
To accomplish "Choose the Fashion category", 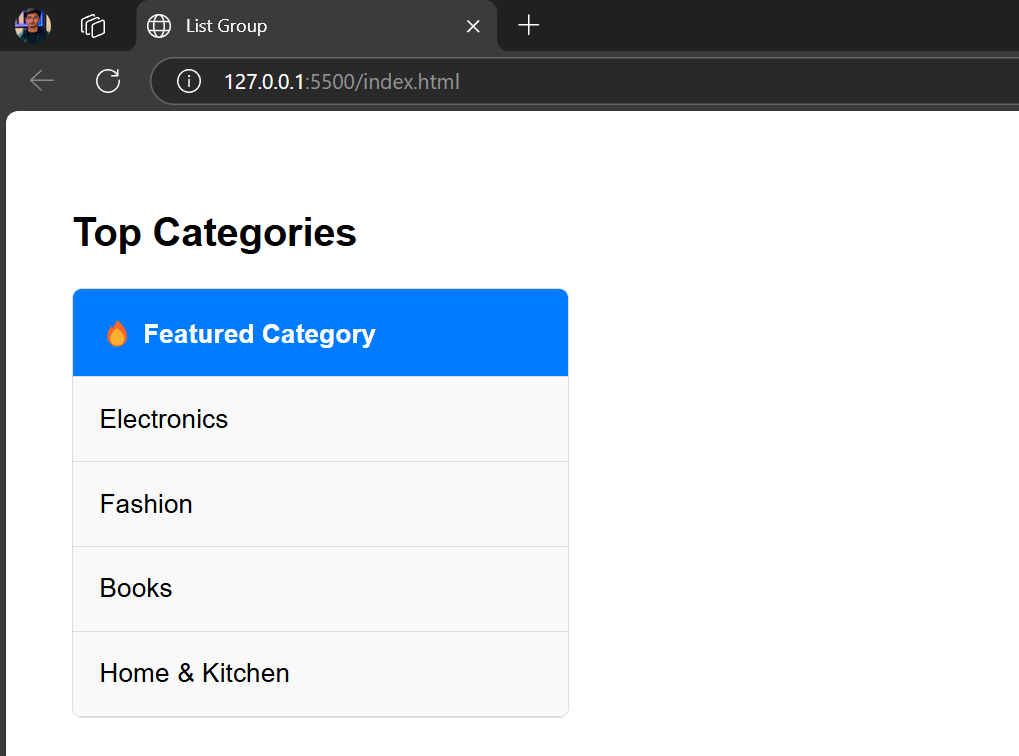I will [x=320, y=504].
